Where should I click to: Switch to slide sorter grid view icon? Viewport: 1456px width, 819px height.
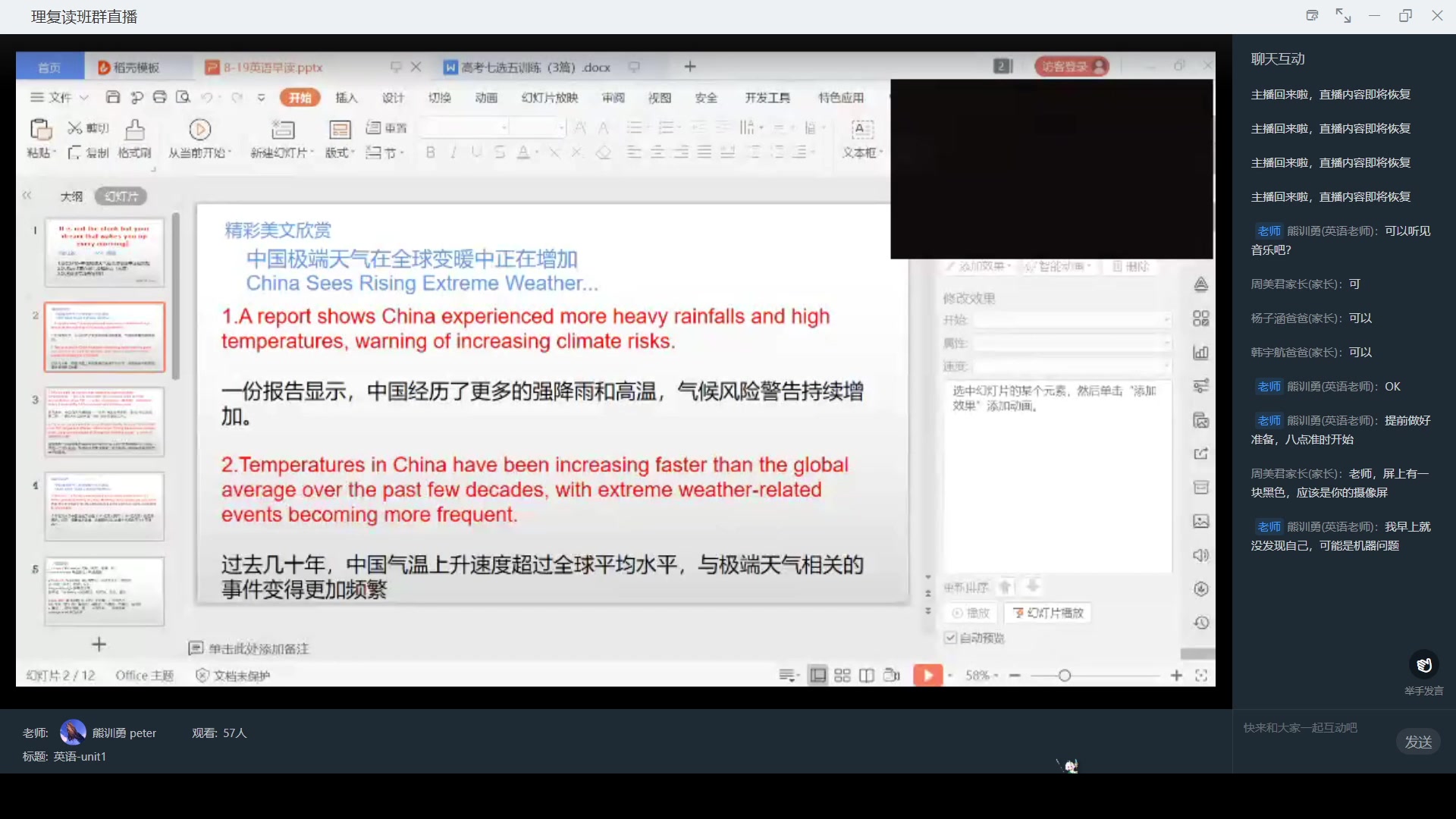pyautogui.click(x=843, y=675)
